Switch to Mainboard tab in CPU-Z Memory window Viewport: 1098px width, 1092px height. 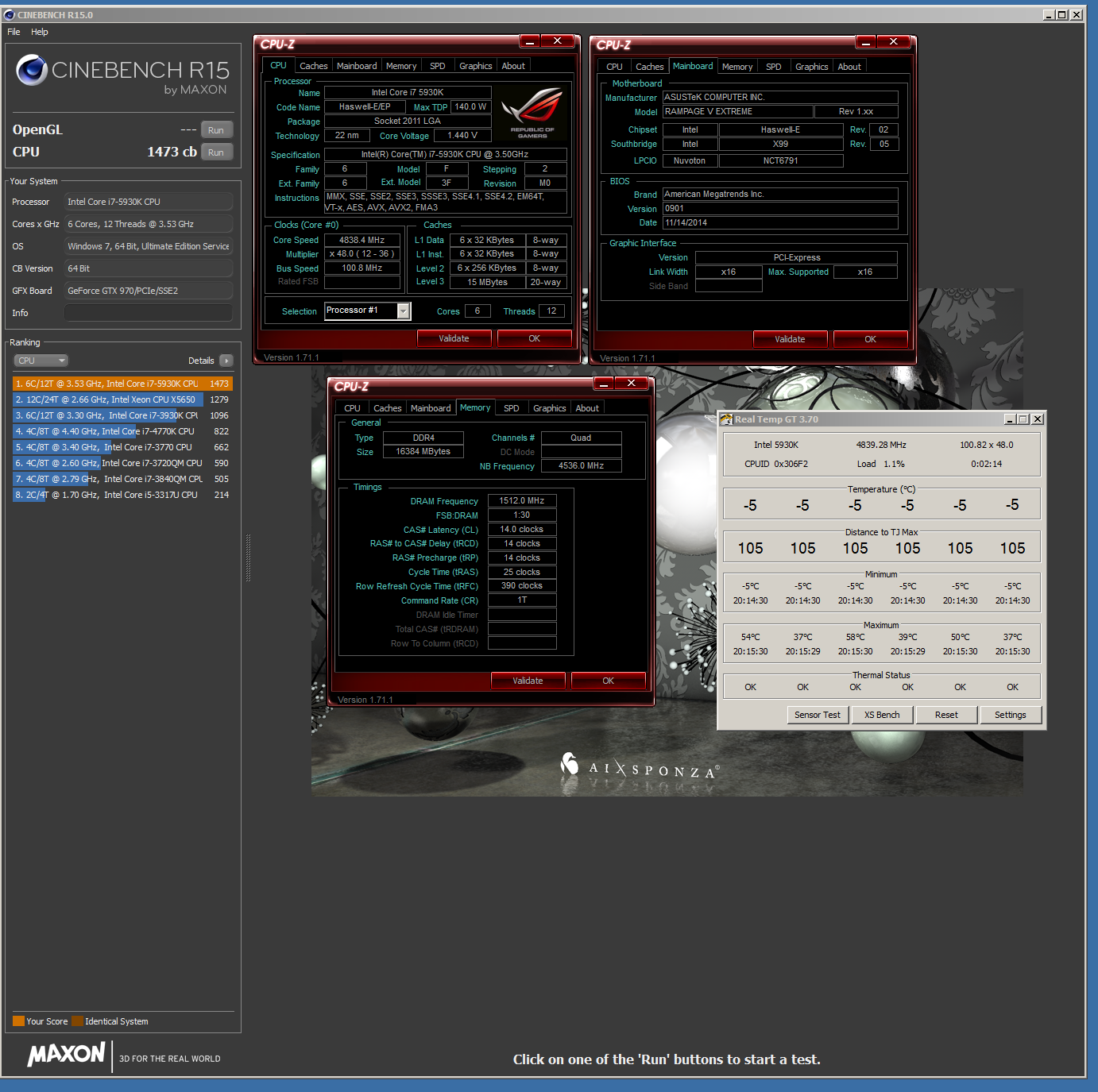point(431,408)
